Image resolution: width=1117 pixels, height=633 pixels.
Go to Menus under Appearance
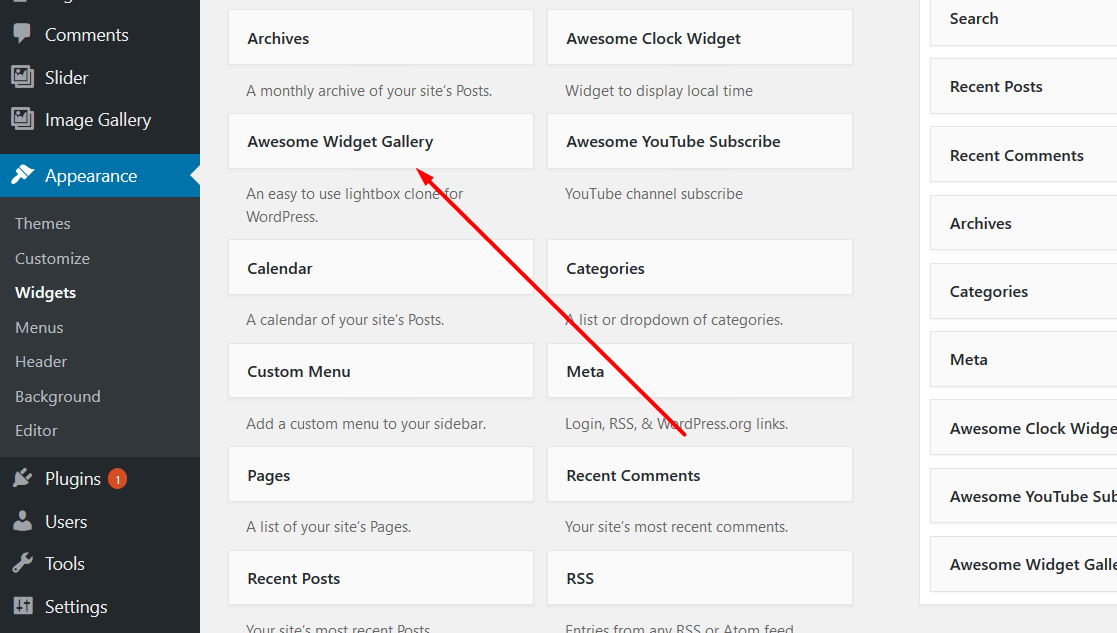39,328
